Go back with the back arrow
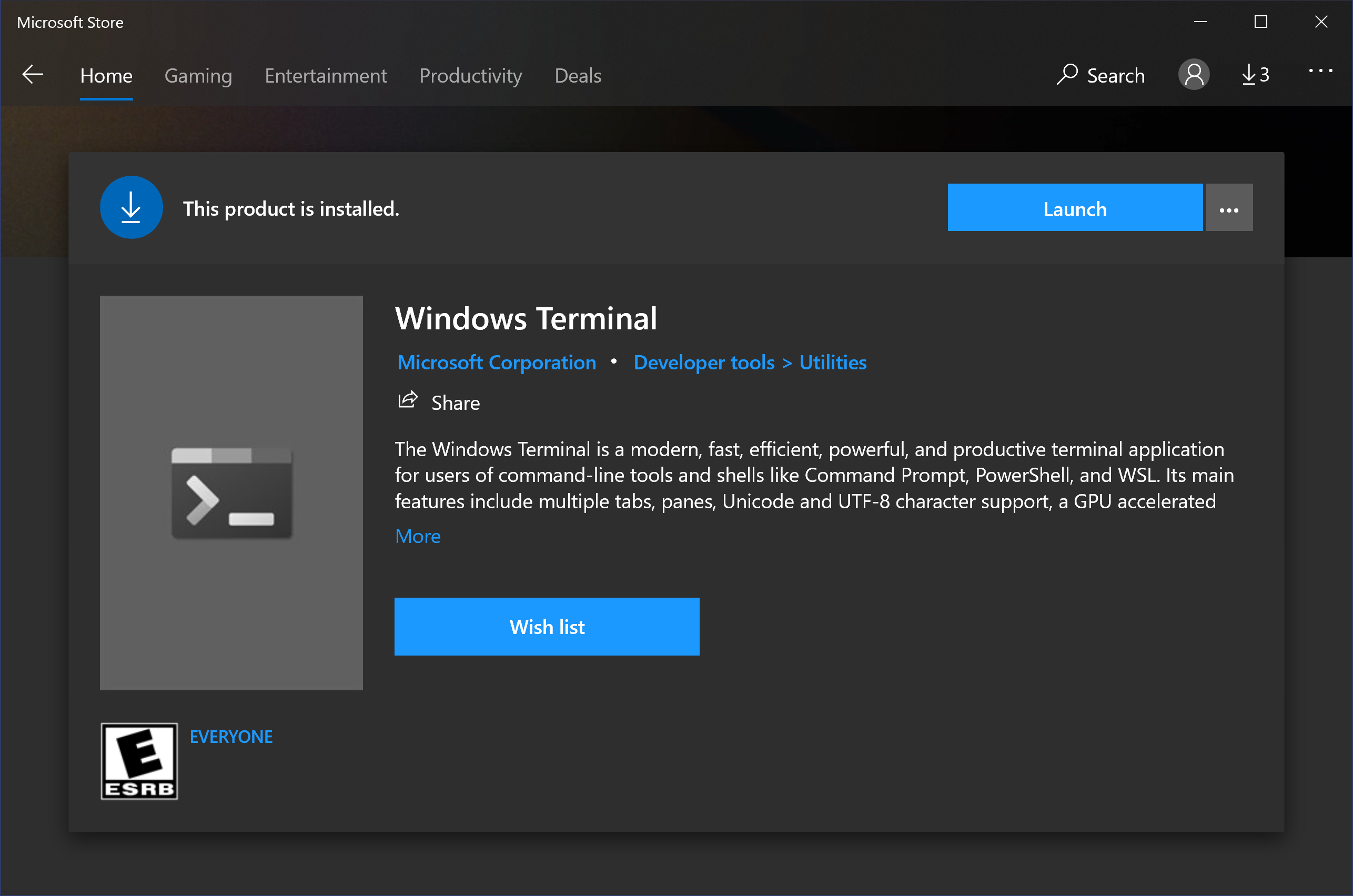 point(33,75)
